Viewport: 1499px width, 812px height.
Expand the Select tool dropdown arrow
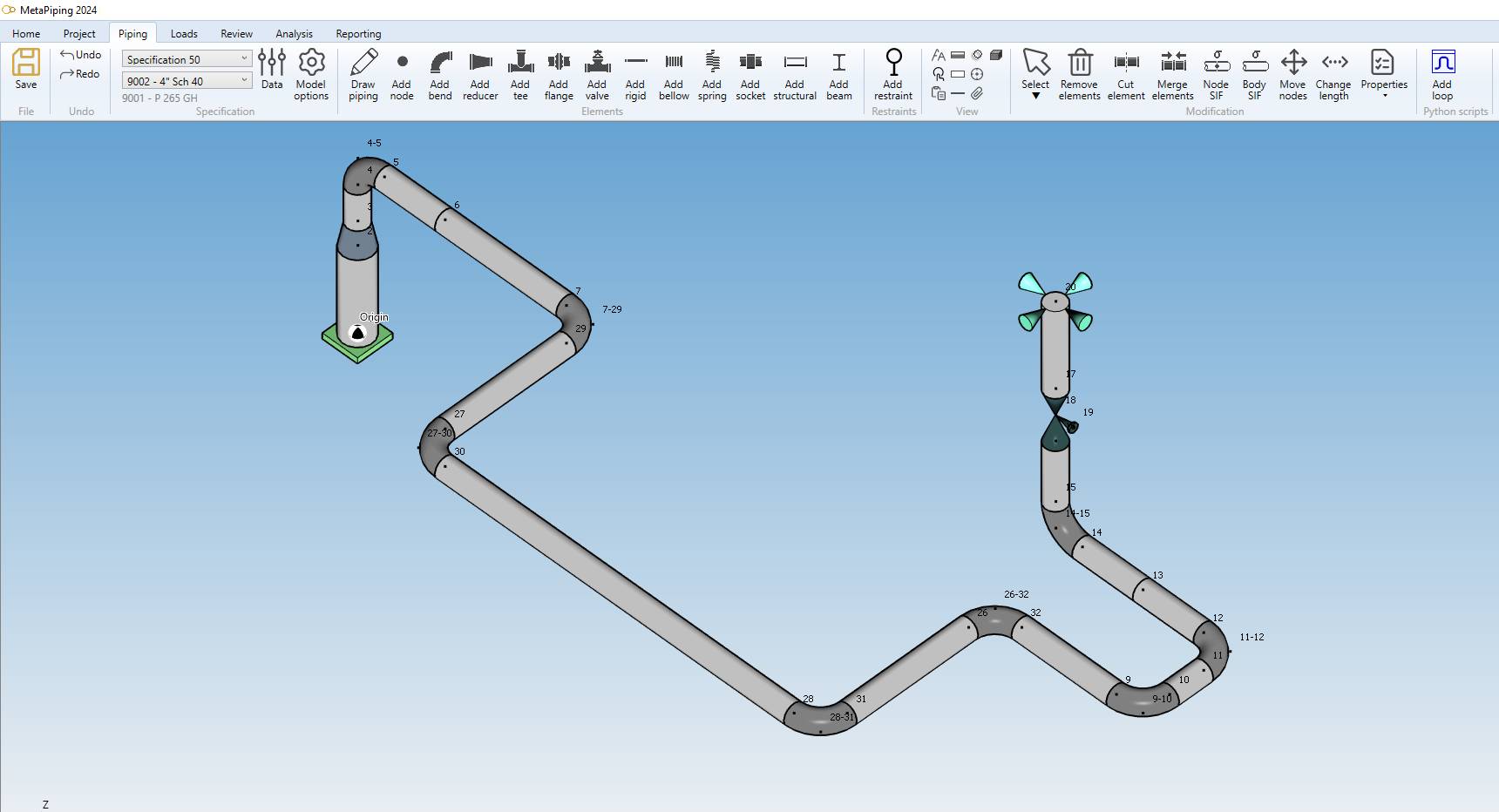pyautogui.click(x=1035, y=96)
